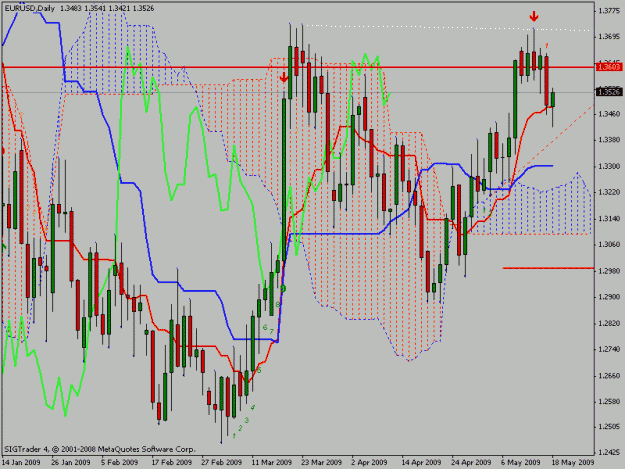This screenshot has height=469, width=625.
Task: Select the short red line at 1.2980
Action: [x=548, y=268]
